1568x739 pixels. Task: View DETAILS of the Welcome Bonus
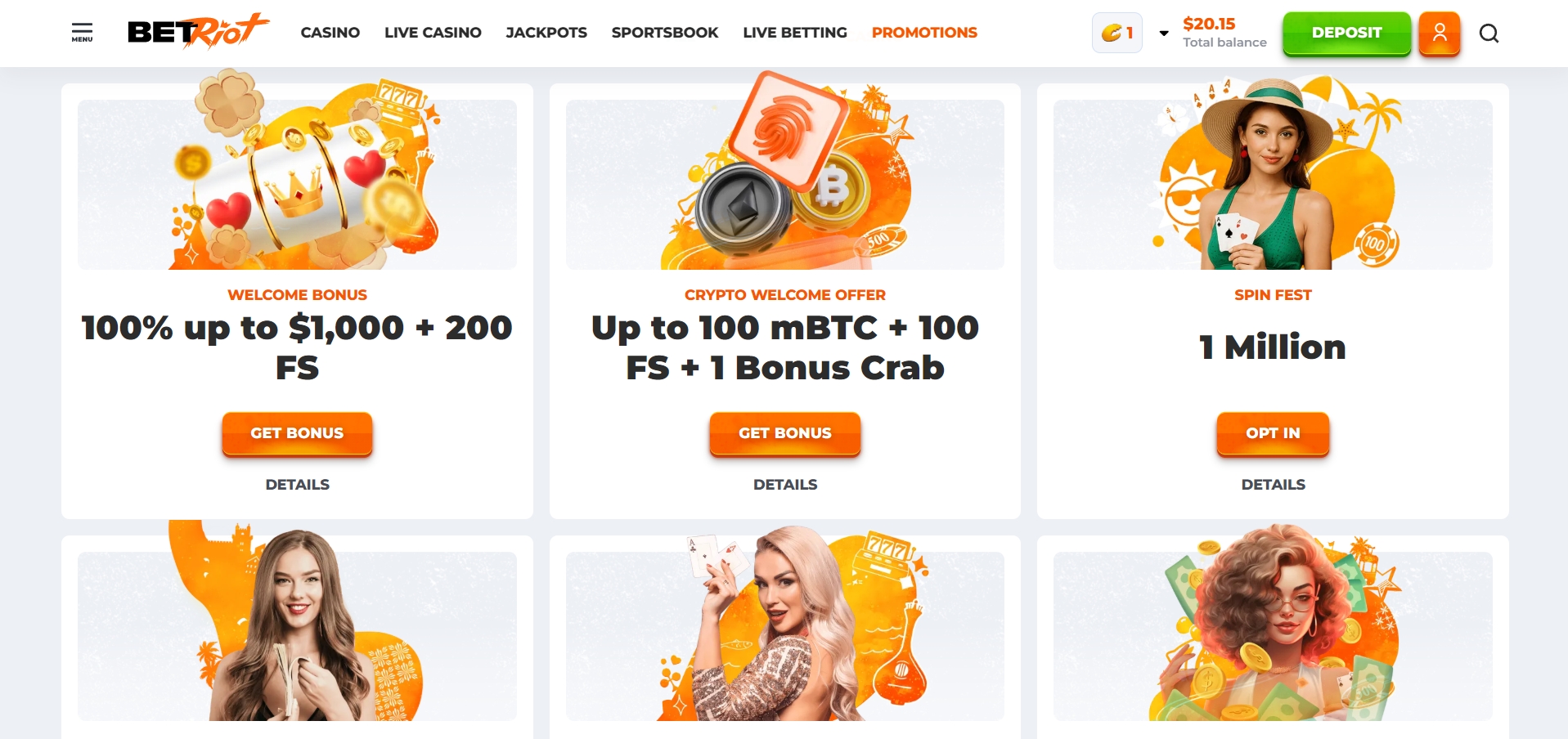[297, 485]
